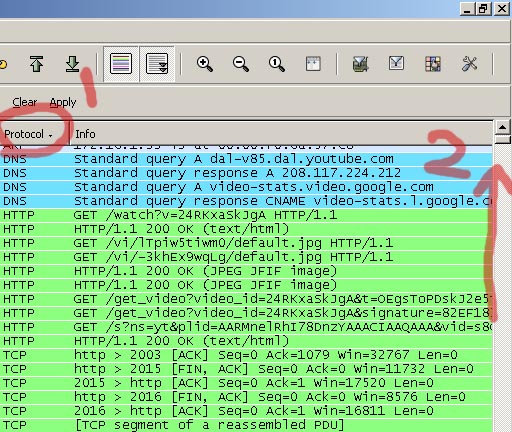Image resolution: width=512 pixels, height=432 pixels.
Task: Open Capture Filters icon
Action: coord(361,64)
